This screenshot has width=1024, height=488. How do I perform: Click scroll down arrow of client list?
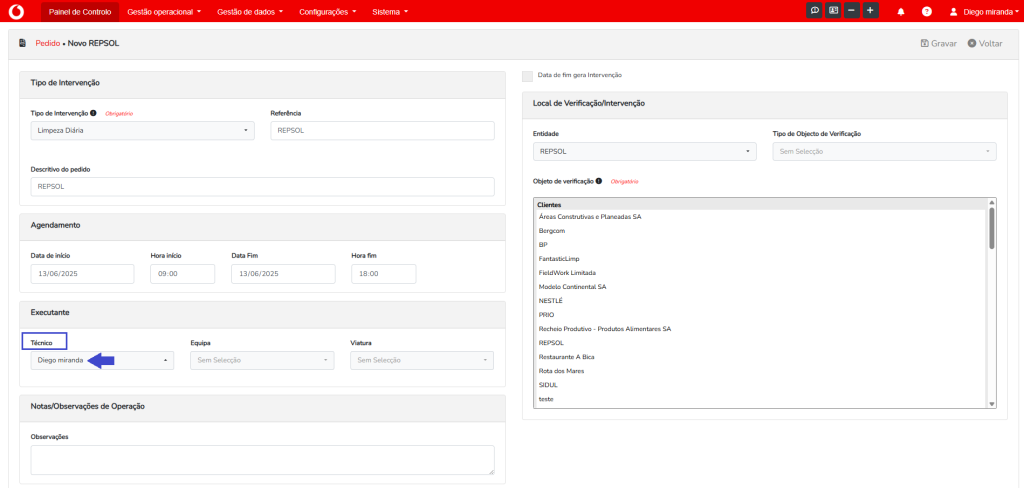click(x=991, y=404)
